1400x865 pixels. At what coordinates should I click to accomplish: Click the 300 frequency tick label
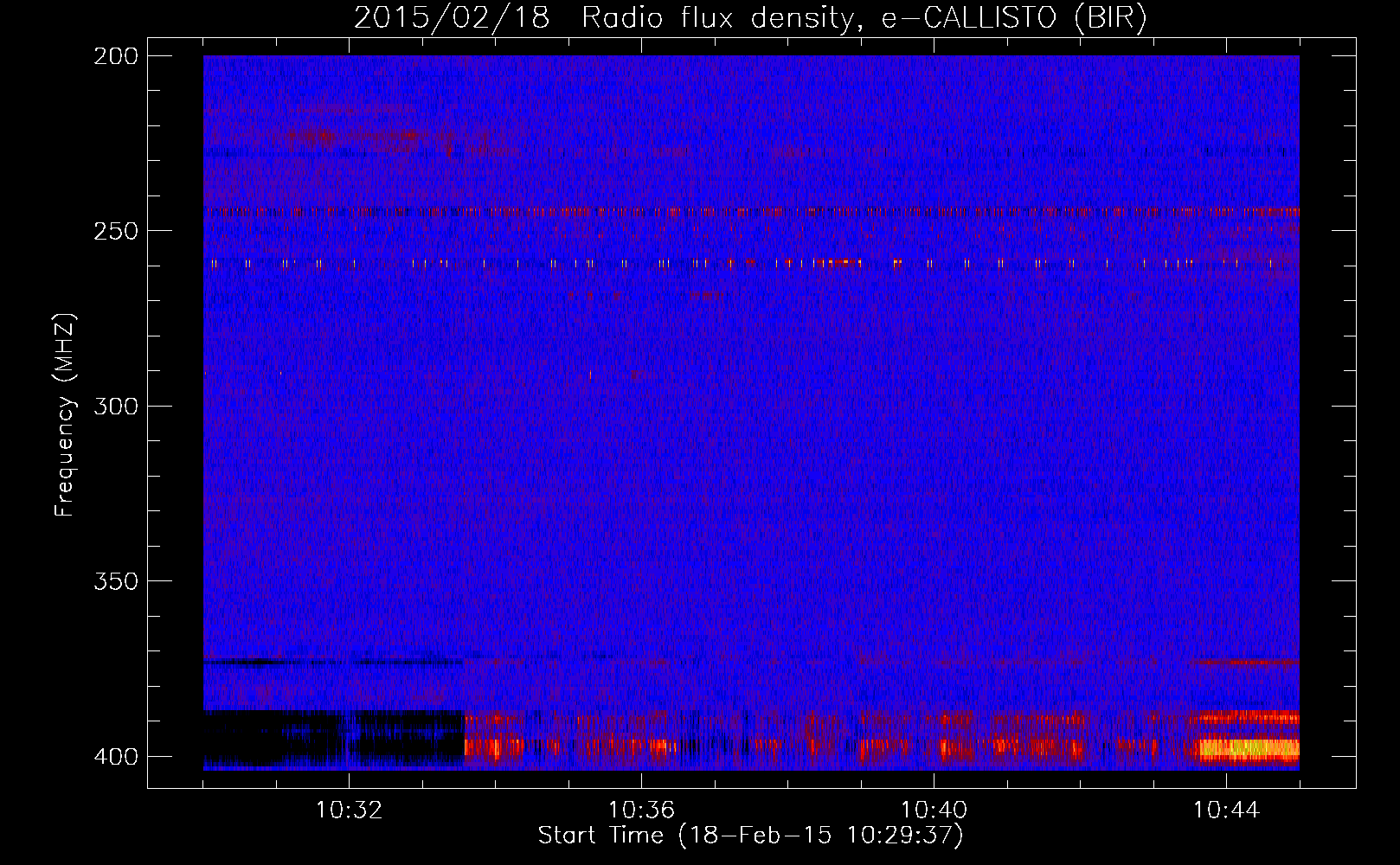click(x=116, y=406)
